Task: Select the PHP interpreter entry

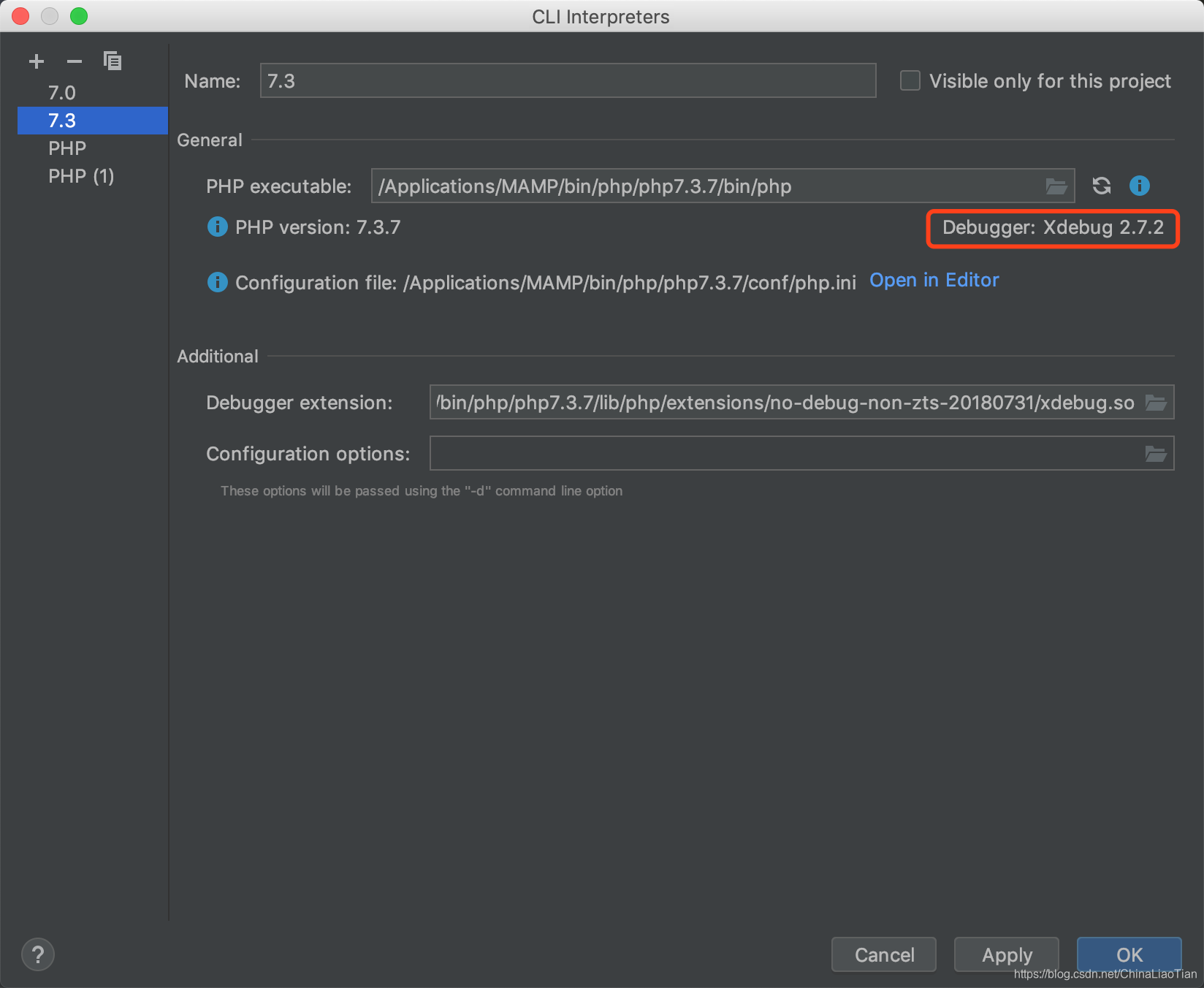Action: (66, 148)
